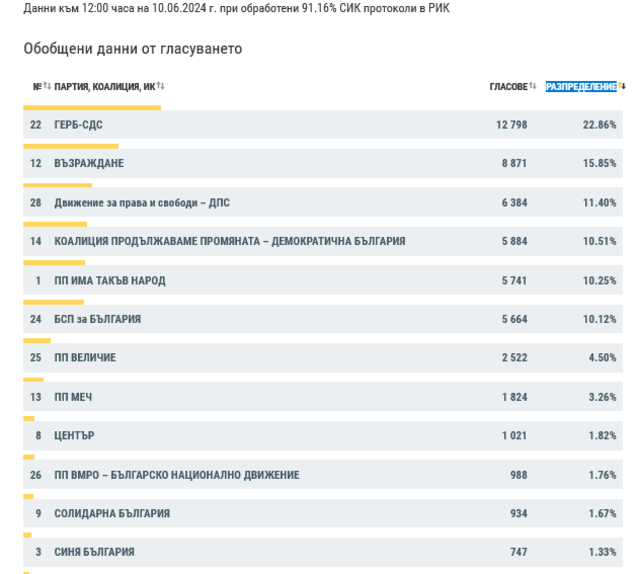Click vote count 1 824

(x=514, y=397)
